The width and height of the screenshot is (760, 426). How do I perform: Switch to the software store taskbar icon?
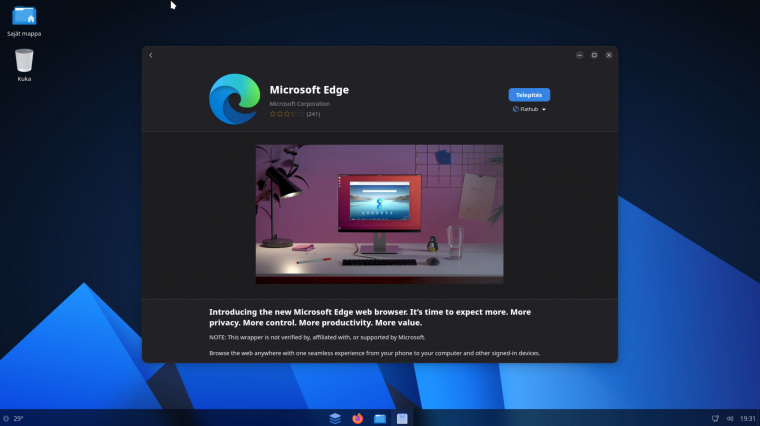coord(402,418)
